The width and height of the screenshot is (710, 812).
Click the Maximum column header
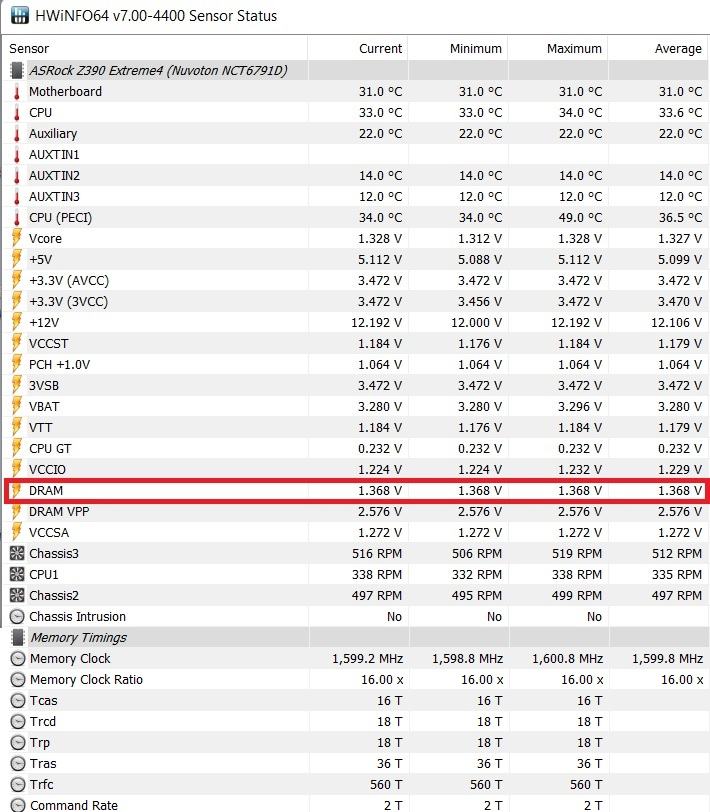point(574,49)
